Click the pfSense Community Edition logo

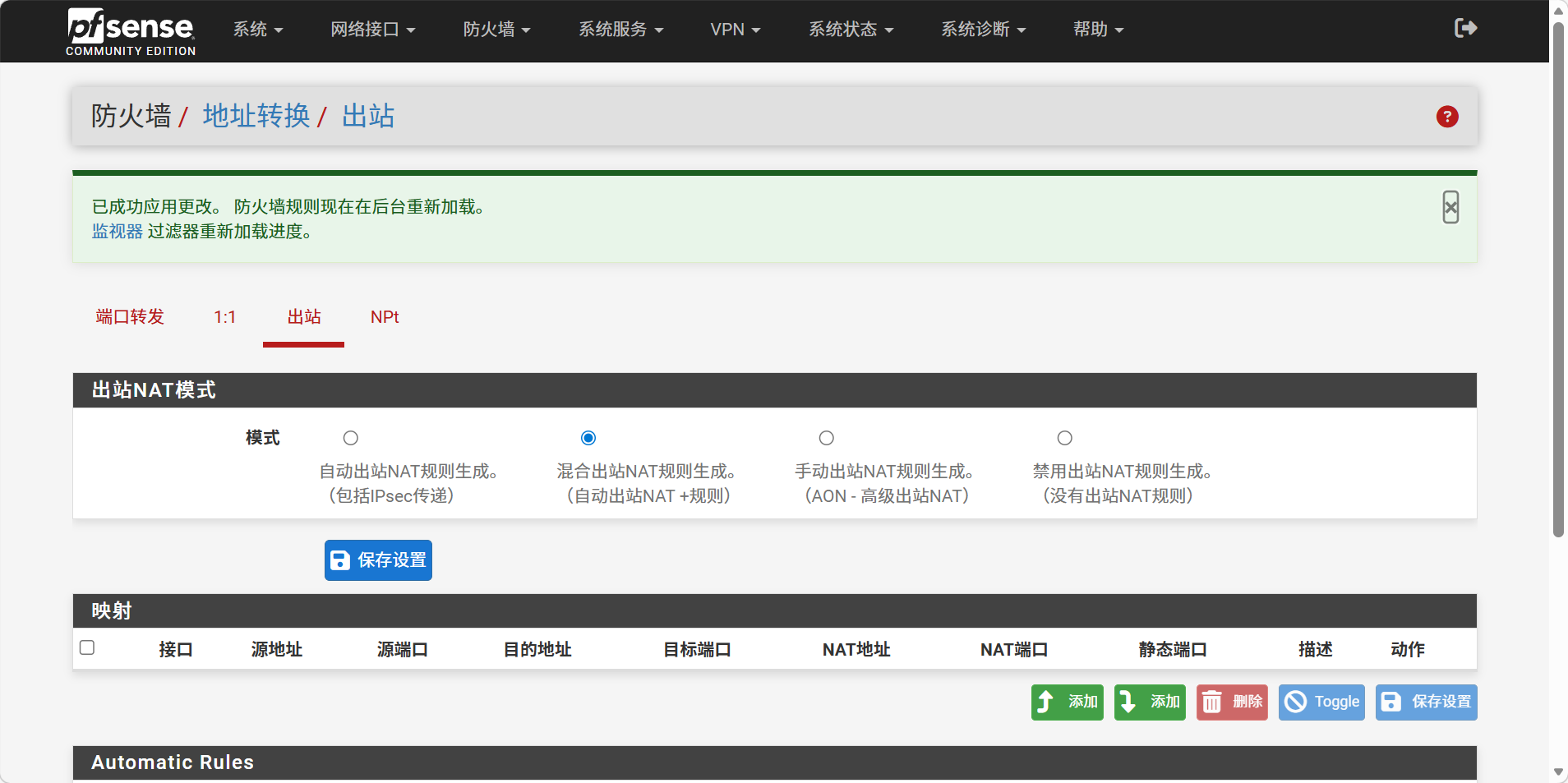pyautogui.click(x=131, y=33)
